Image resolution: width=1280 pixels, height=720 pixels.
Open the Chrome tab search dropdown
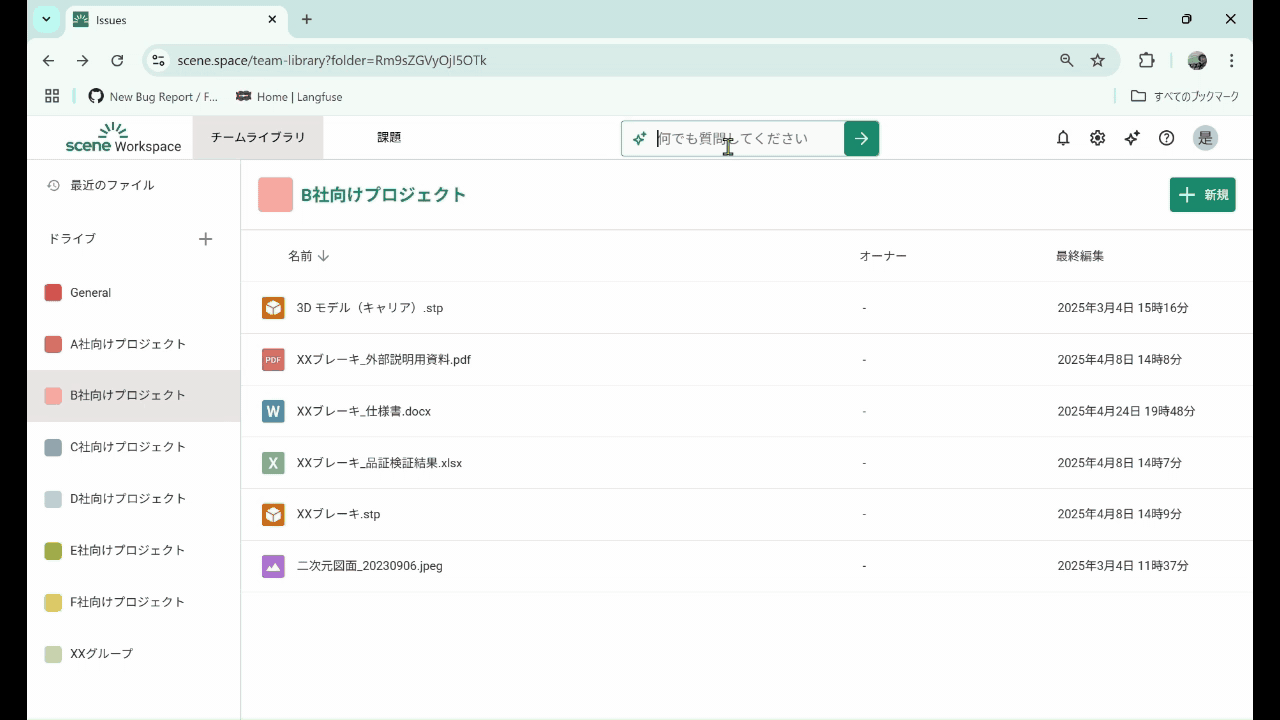(46, 19)
